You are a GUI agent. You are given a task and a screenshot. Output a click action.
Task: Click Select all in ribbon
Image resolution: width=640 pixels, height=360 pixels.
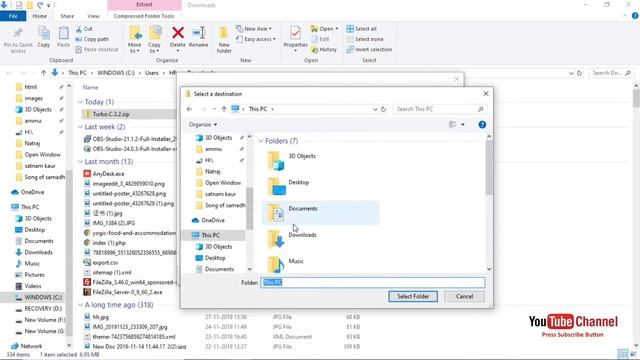point(361,29)
